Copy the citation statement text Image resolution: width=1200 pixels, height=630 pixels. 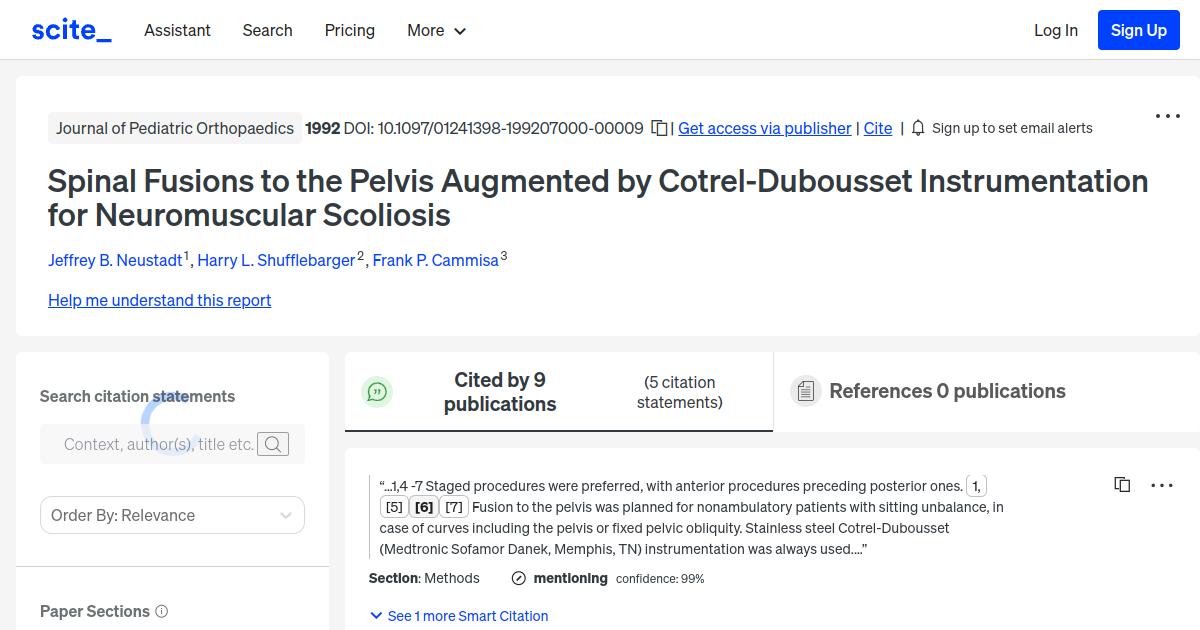pyautogui.click(x=1122, y=484)
